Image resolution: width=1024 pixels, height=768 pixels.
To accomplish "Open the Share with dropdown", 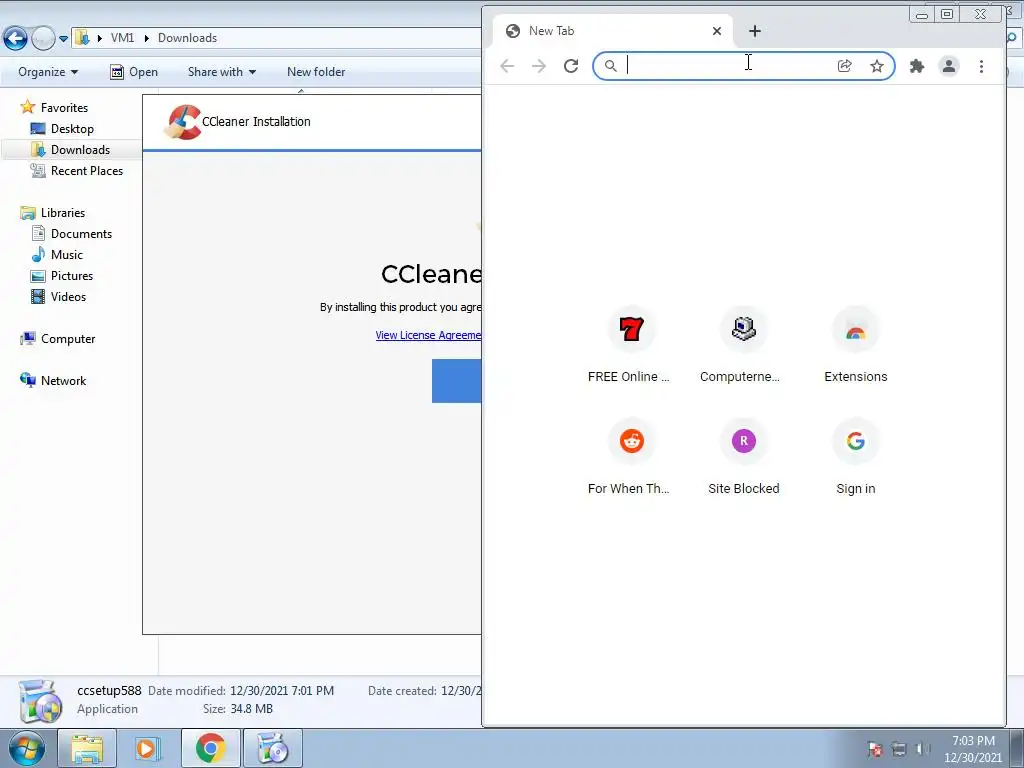I will click(x=222, y=72).
